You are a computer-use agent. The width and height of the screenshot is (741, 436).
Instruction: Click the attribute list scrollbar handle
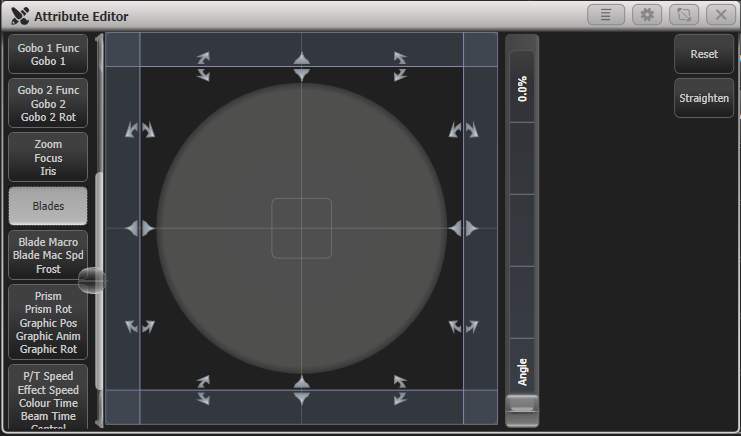(92, 281)
